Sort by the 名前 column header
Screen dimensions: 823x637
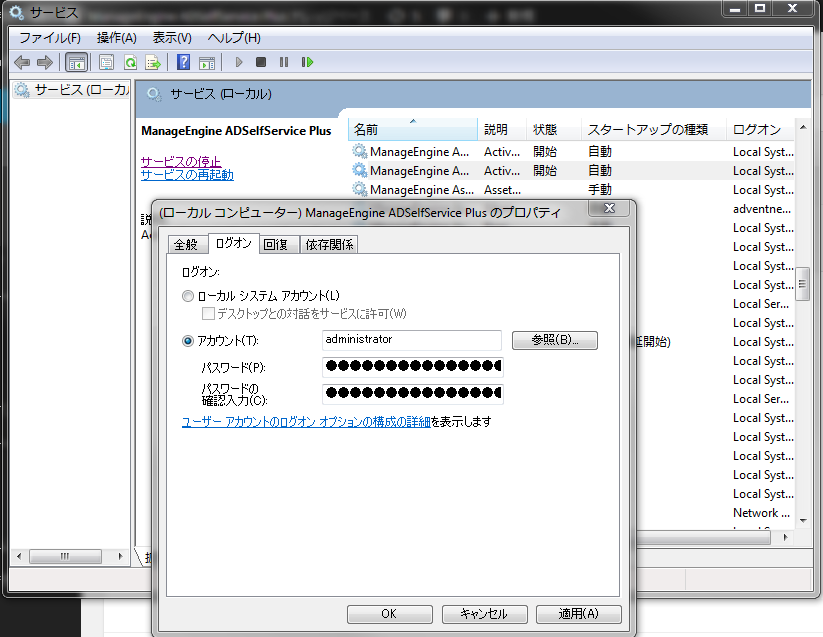pos(413,129)
